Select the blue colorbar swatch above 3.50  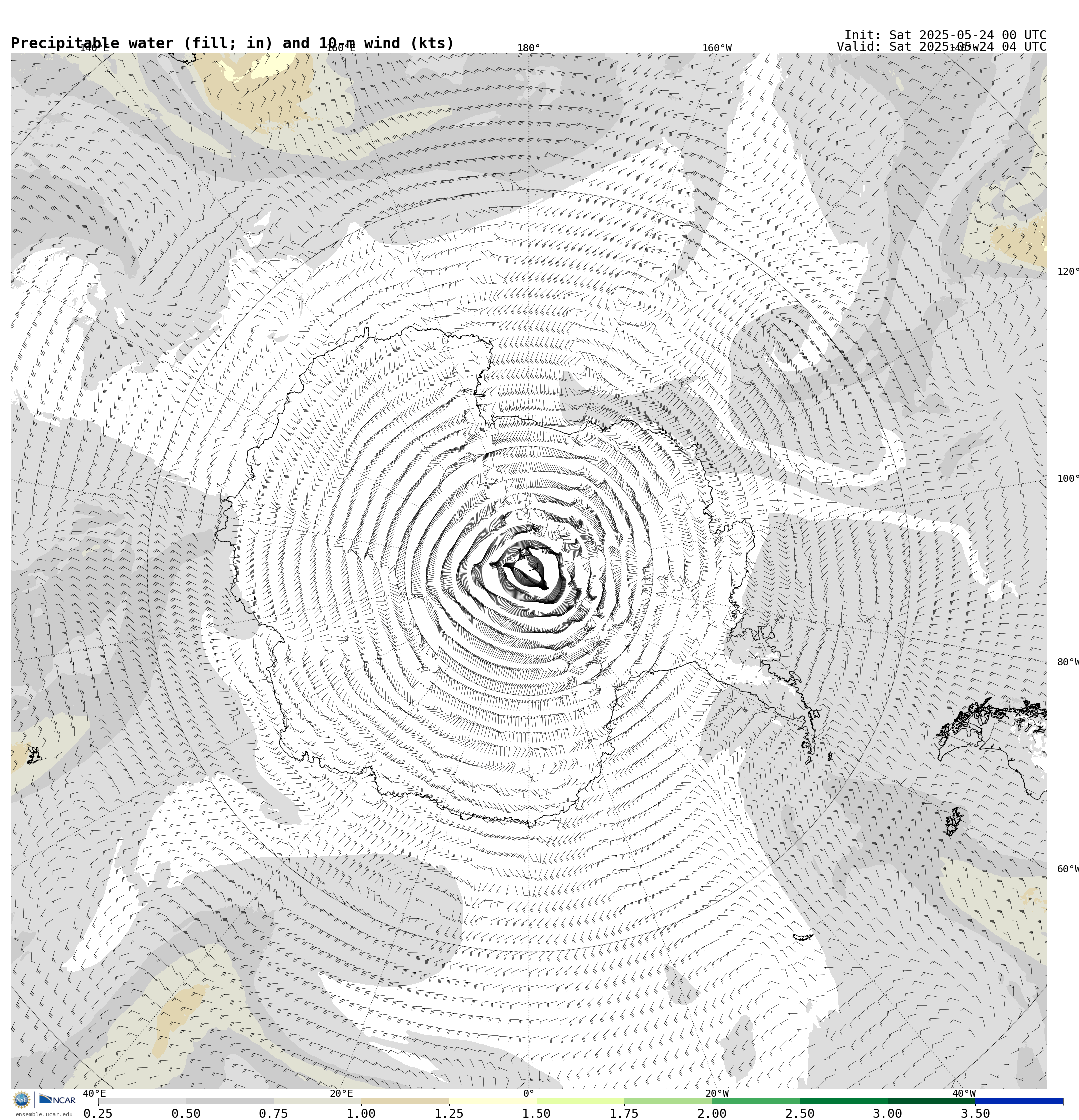[x=1020, y=1101]
